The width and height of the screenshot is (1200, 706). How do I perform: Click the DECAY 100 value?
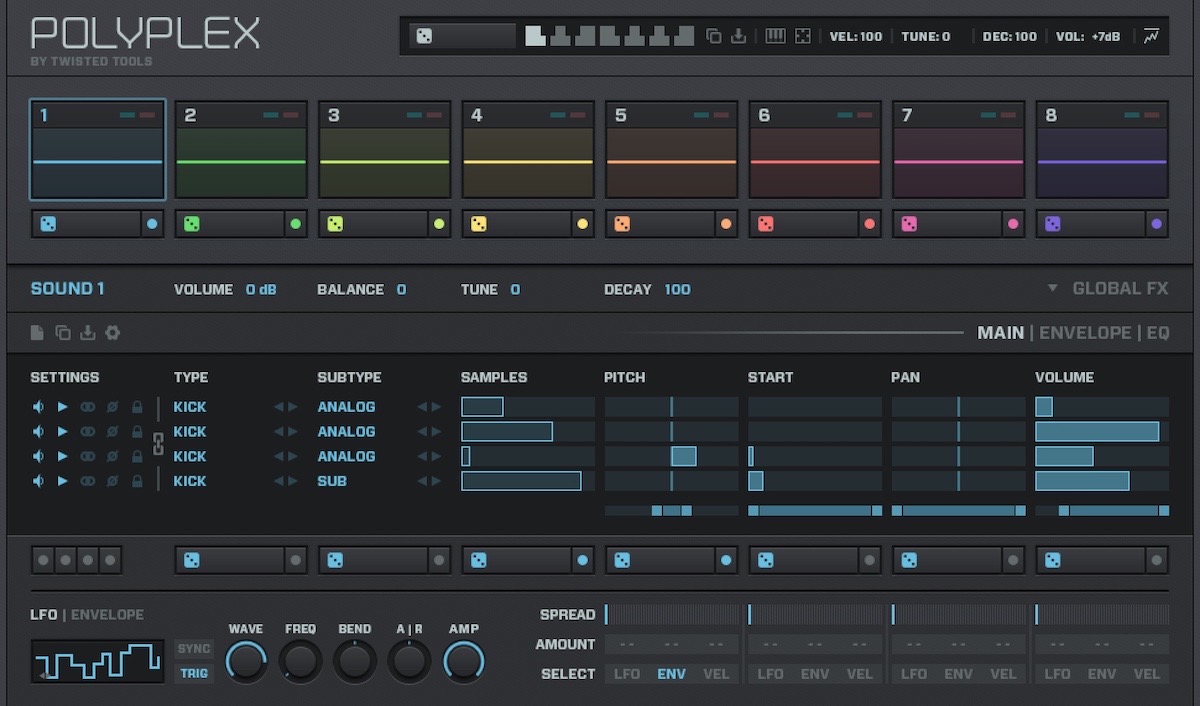pos(677,290)
